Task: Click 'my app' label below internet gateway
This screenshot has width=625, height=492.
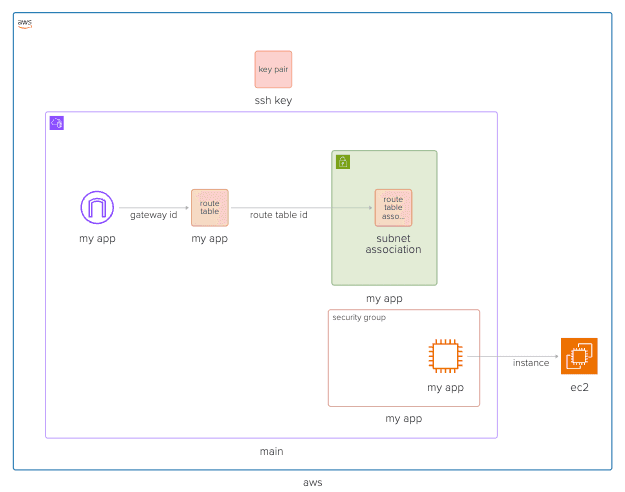Action: pyautogui.click(x=97, y=238)
